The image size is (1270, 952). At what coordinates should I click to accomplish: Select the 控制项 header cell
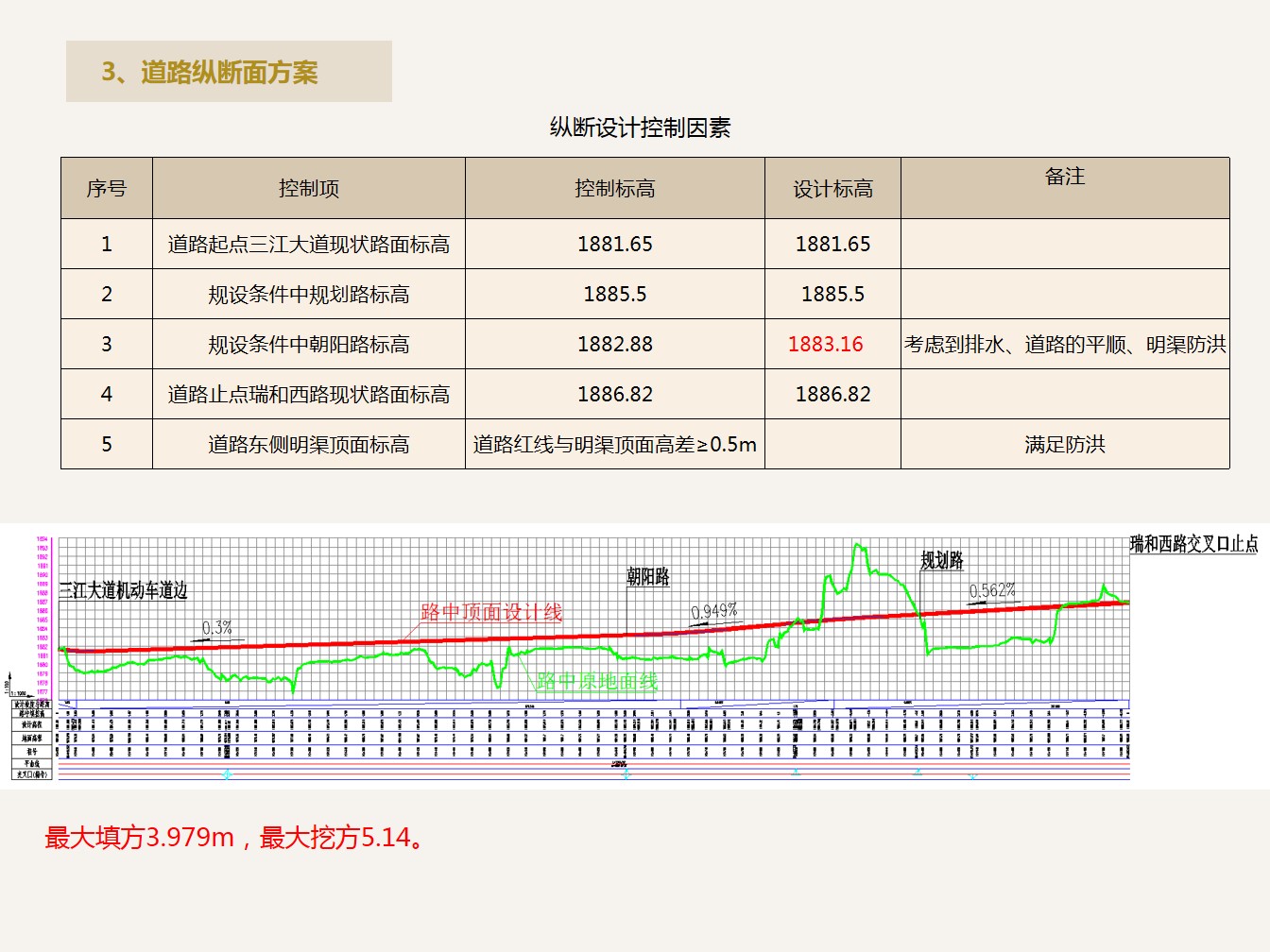[308, 189]
